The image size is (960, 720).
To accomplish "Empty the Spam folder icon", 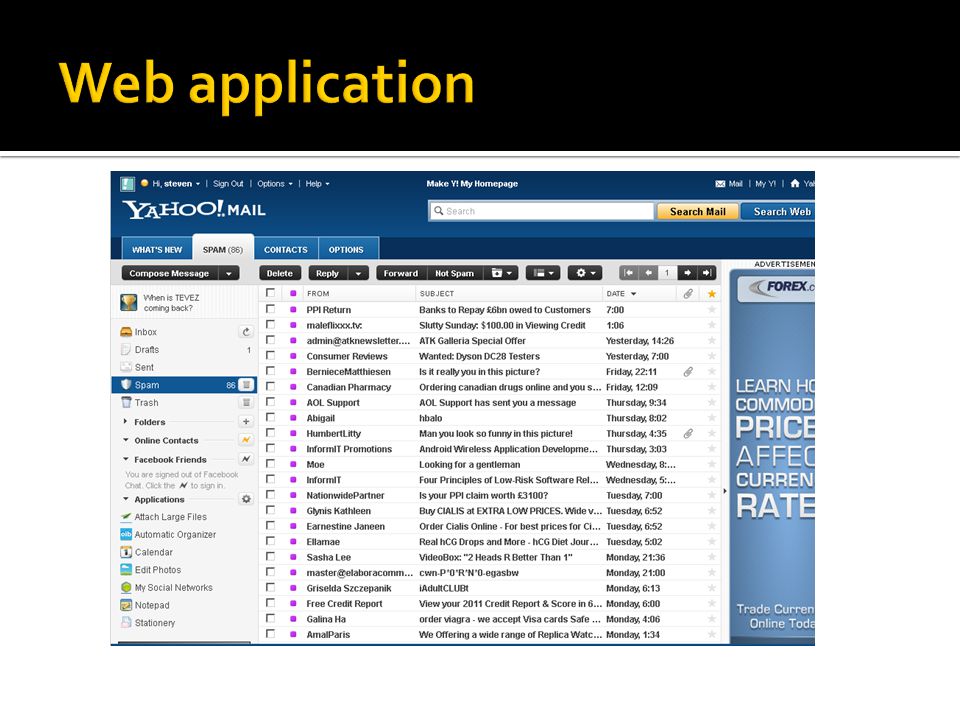I will click(x=246, y=384).
